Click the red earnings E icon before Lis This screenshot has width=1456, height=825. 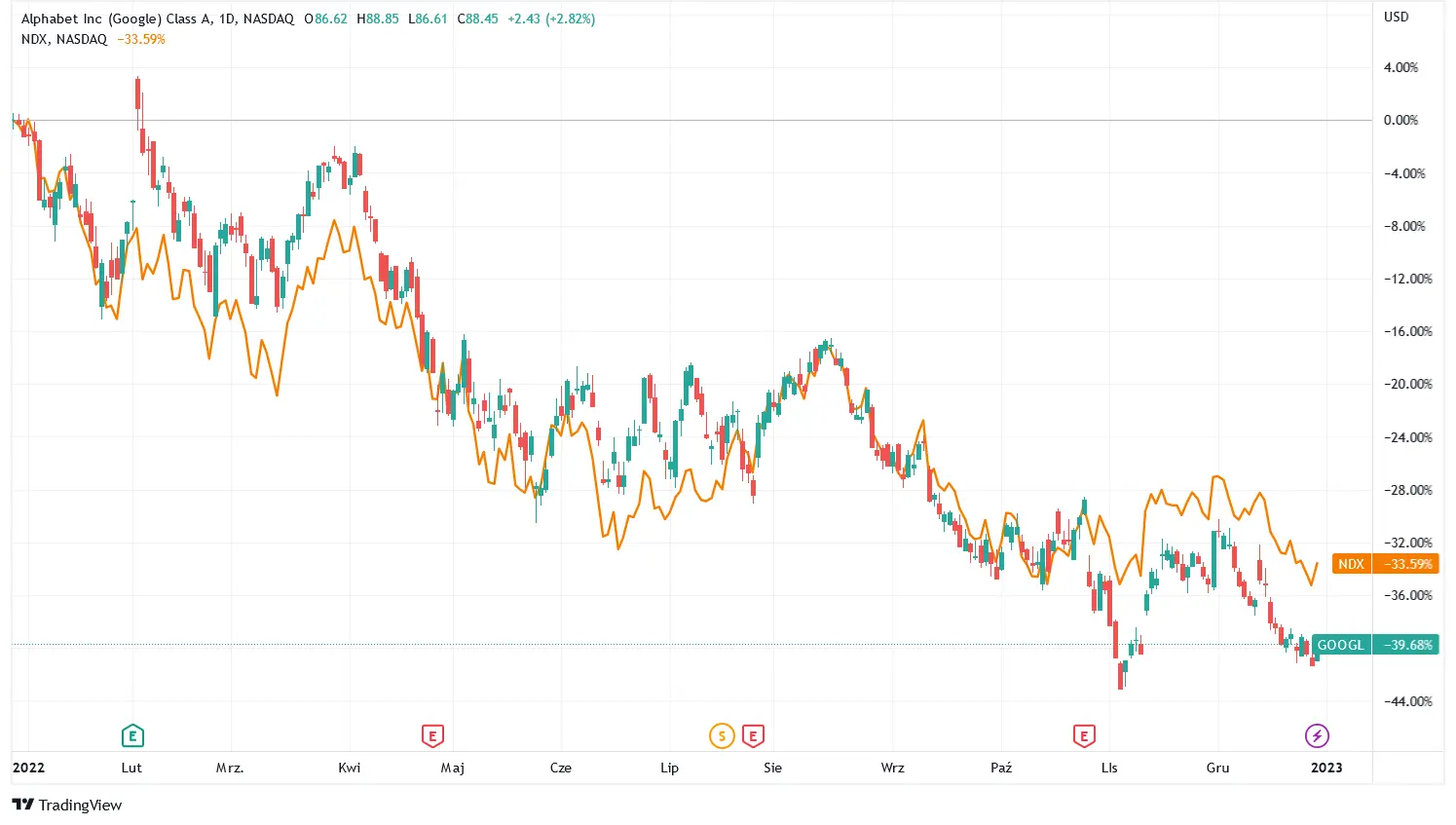click(1084, 735)
